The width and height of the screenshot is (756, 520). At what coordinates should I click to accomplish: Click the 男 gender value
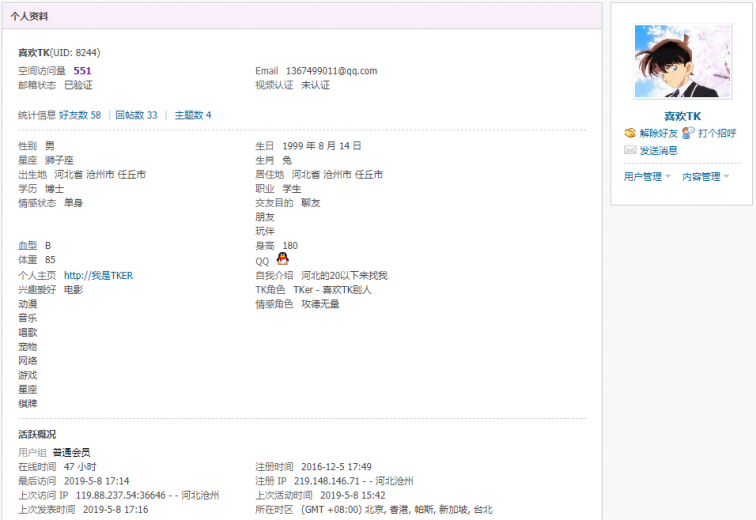(50, 146)
